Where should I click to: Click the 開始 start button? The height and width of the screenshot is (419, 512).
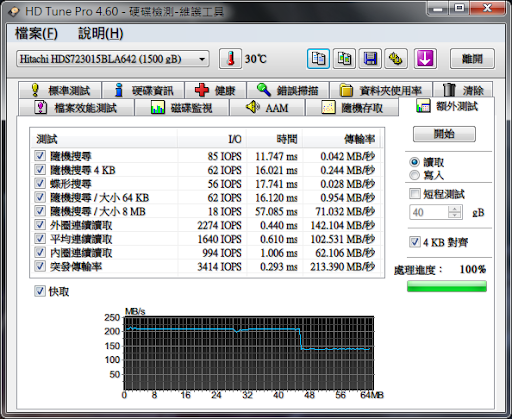click(x=444, y=134)
